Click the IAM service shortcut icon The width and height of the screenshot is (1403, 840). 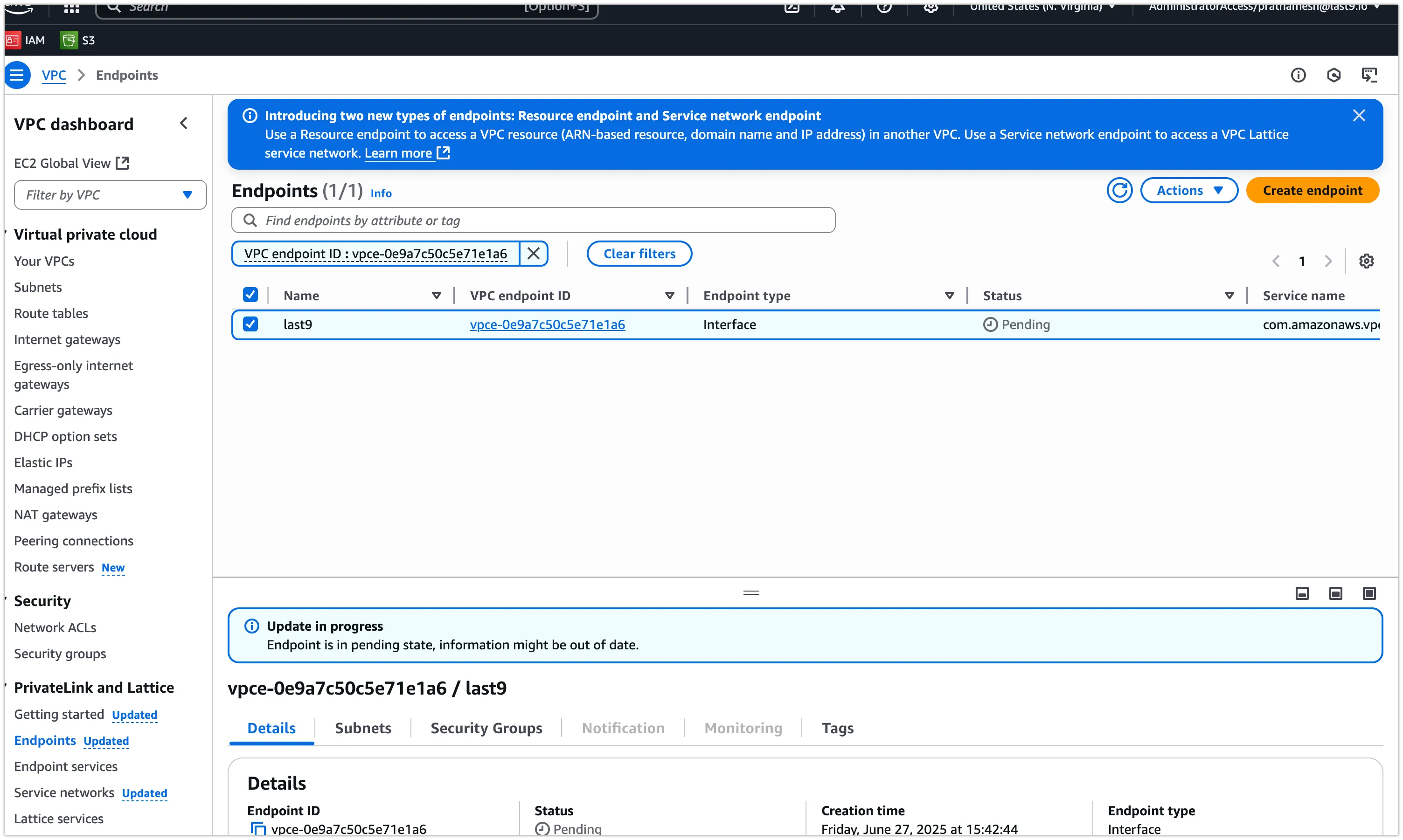pyautogui.click(x=13, y=40)
